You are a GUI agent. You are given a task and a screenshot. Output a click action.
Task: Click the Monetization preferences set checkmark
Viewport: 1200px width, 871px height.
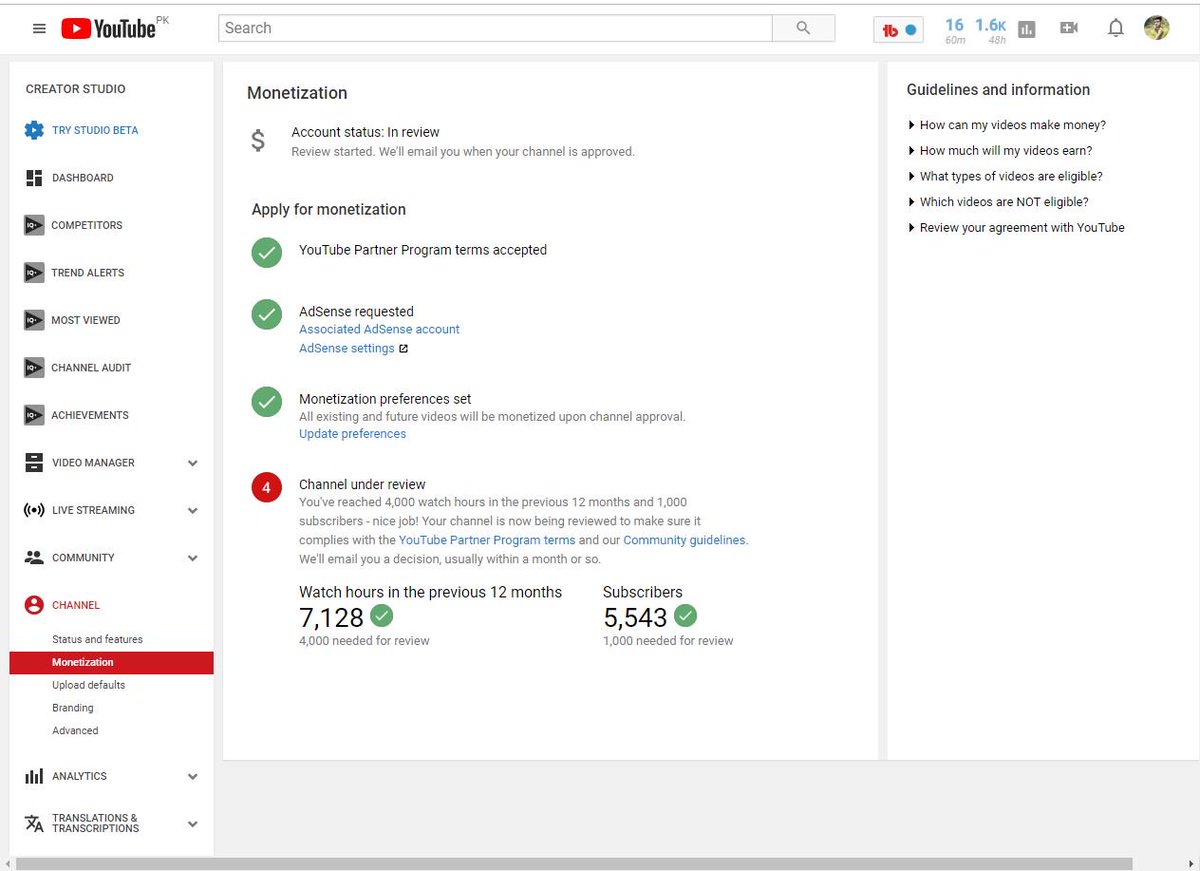click(266, 402)
